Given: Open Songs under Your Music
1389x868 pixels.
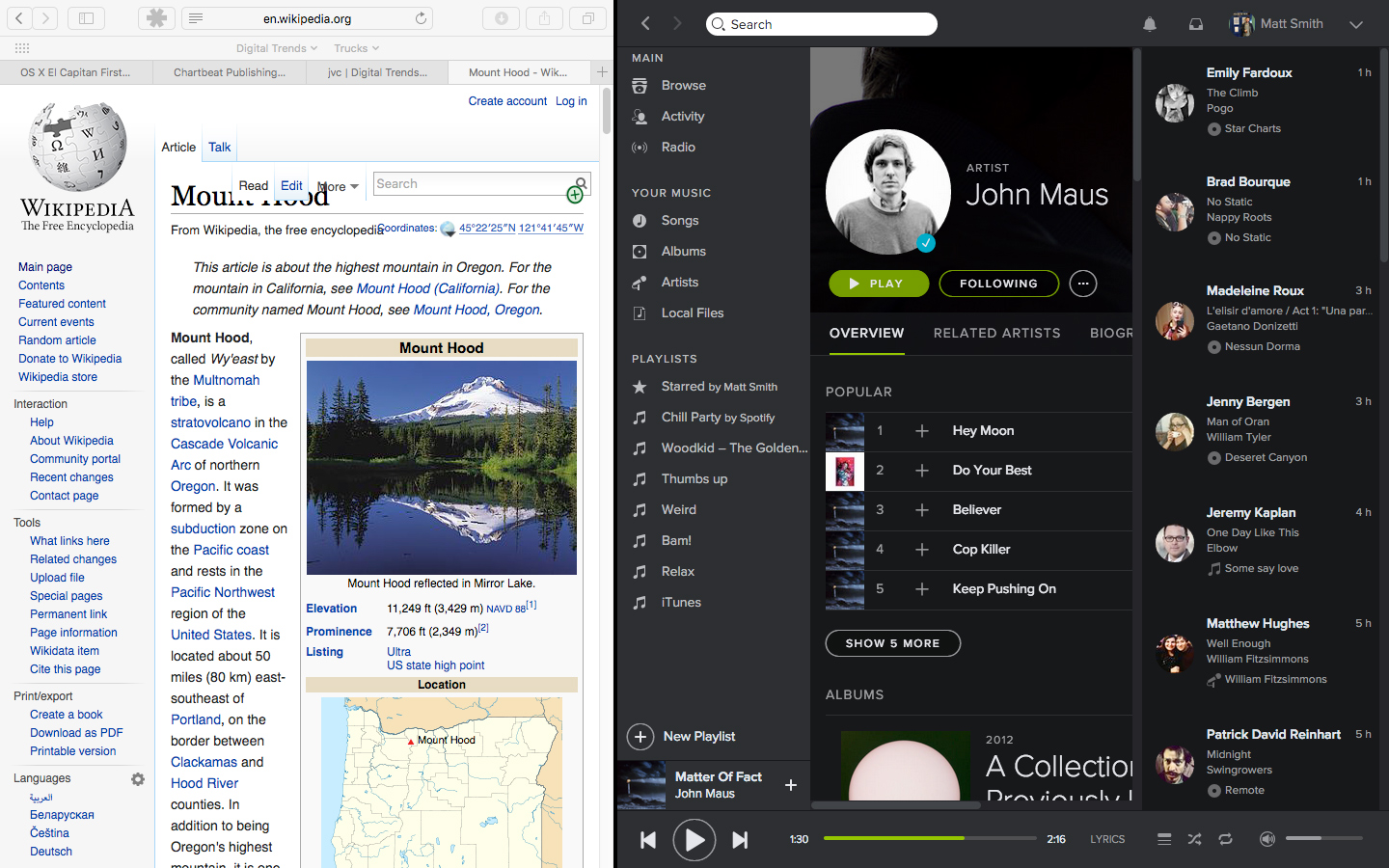Looking at the screenshot, I should coord(680,221).
